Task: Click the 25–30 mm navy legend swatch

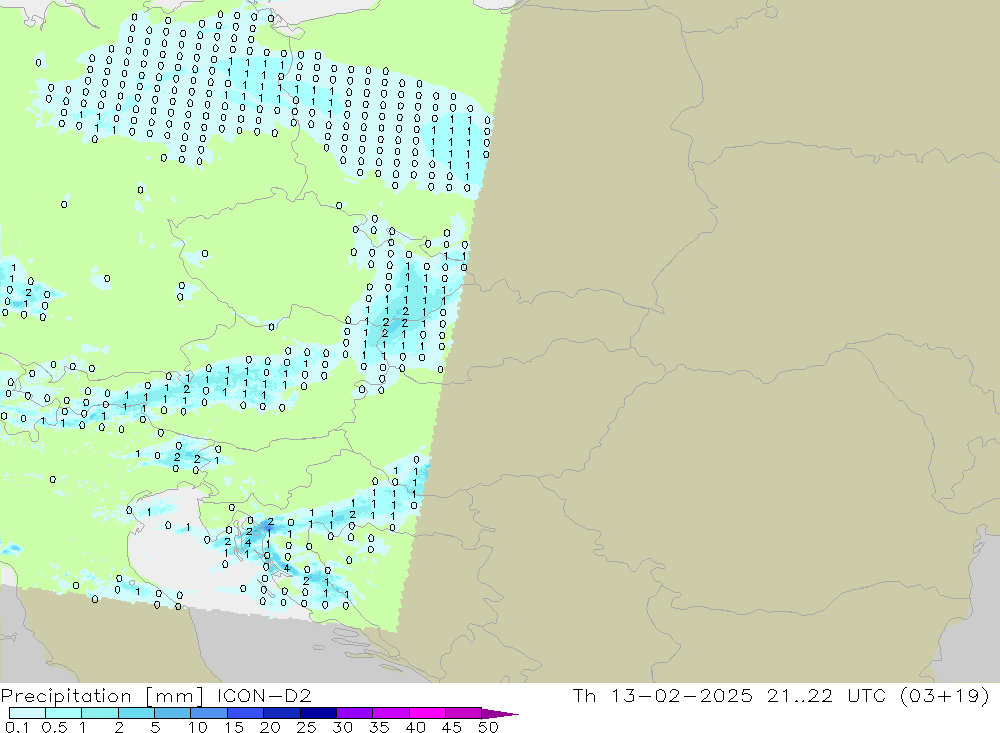Action: (x=318, y=713)
